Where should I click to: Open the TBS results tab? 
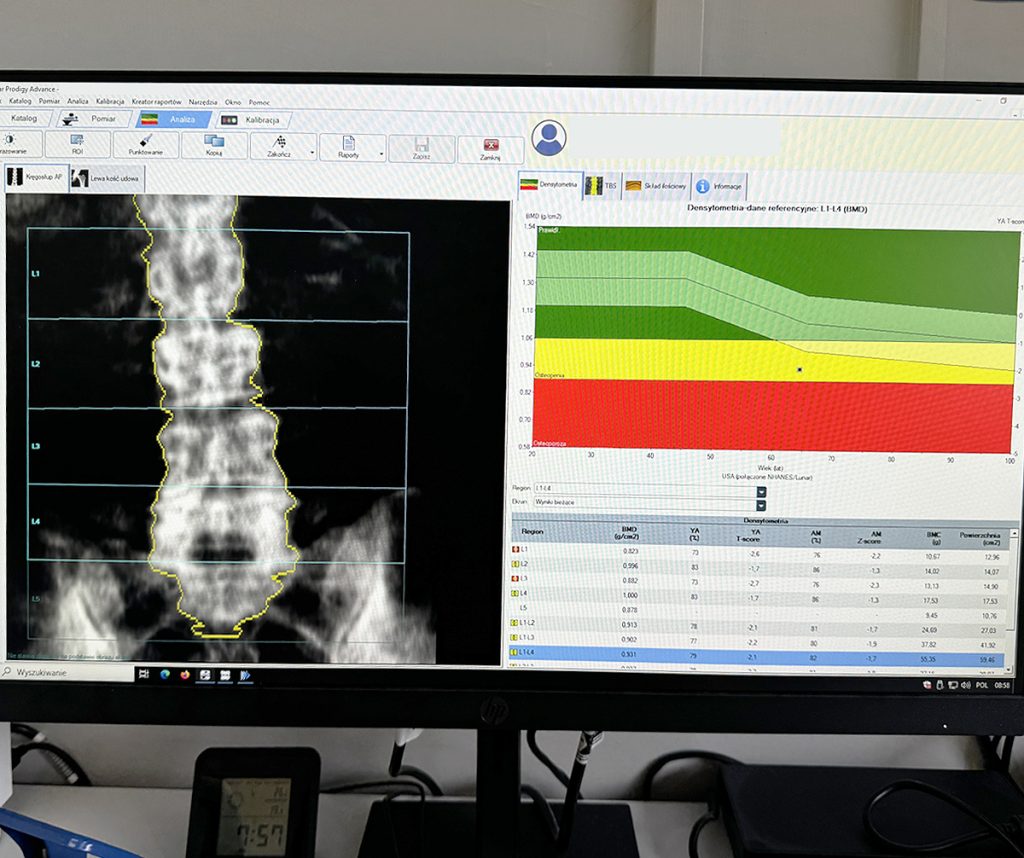pyautogui.click(x=601, y=185)
